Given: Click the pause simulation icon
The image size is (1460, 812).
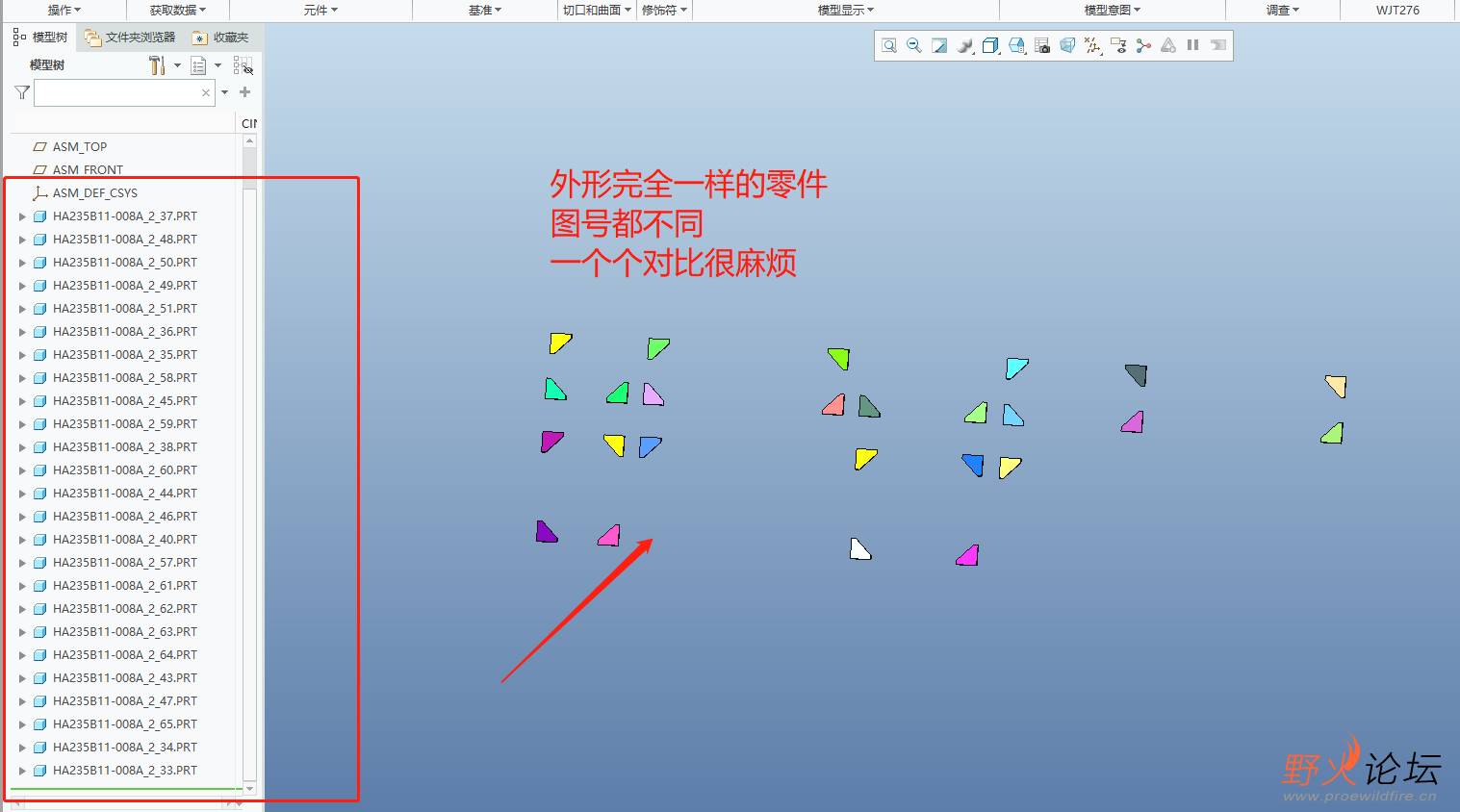Looking at the screenshot, I should (x=1193, y=45).
